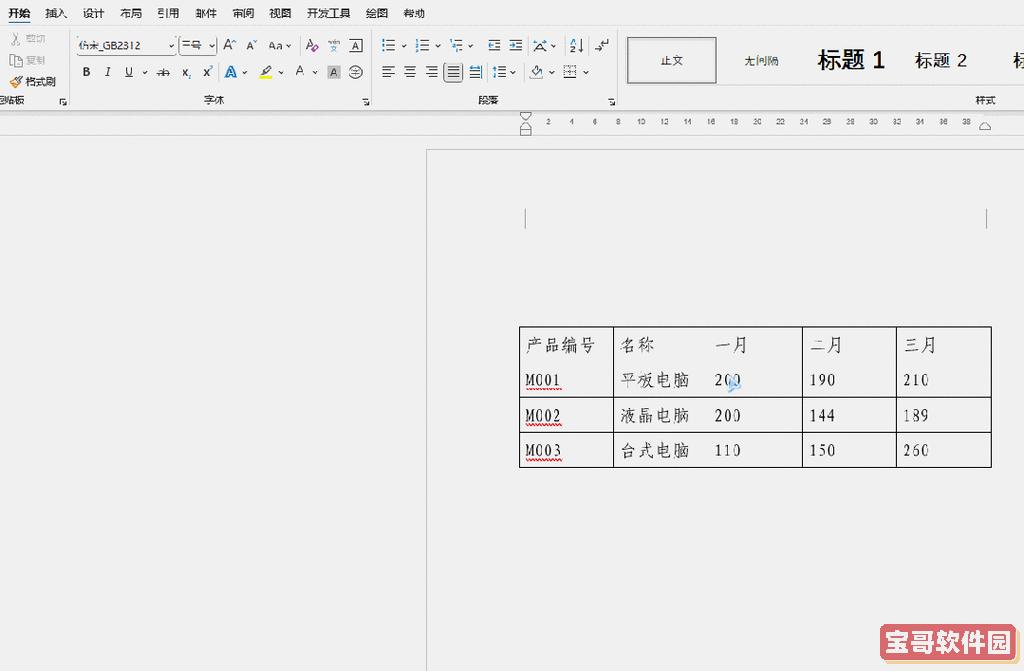The image size is (1024, 671).
Task: Click the Sort icon
Action: coord(576,45)
